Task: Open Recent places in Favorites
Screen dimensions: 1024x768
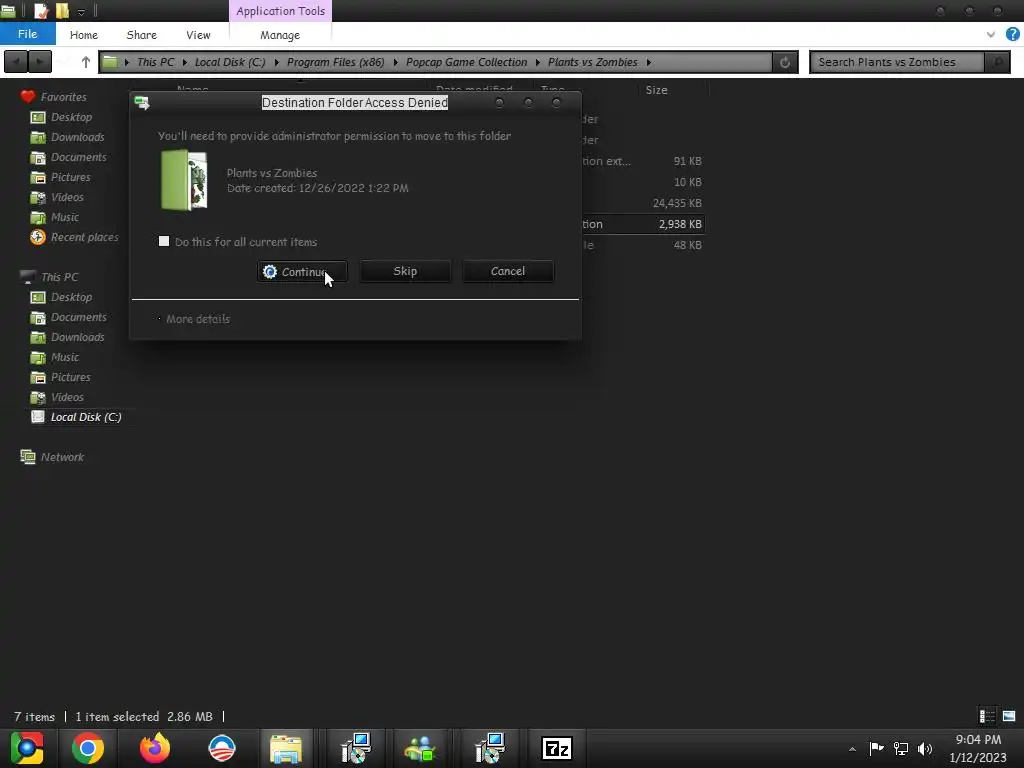Action: (84, 237)
